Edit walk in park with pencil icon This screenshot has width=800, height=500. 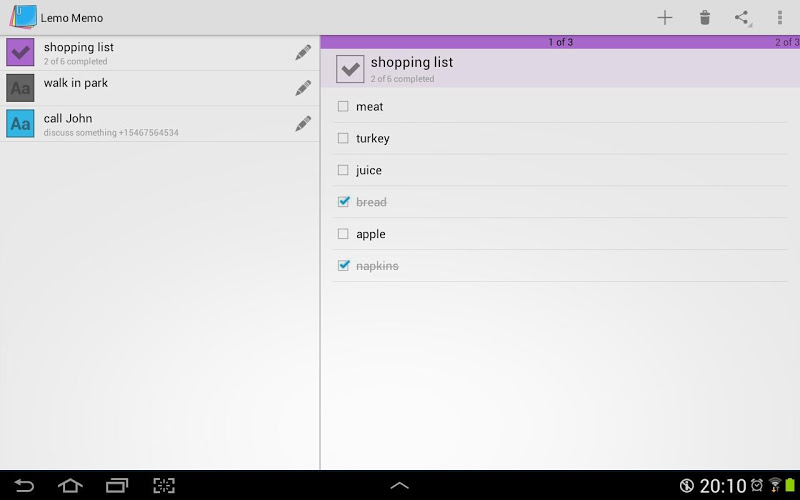303,88
